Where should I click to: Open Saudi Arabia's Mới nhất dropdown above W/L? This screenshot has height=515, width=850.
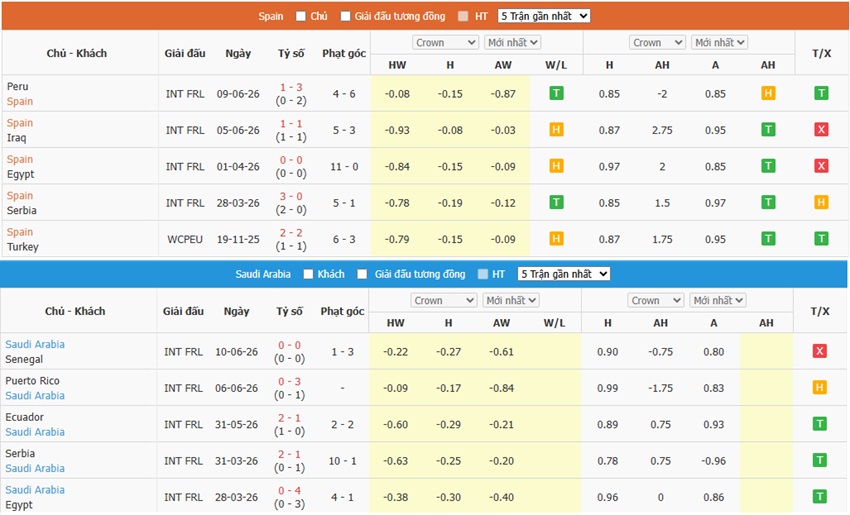pyautogui.click(x=511, y=300)
